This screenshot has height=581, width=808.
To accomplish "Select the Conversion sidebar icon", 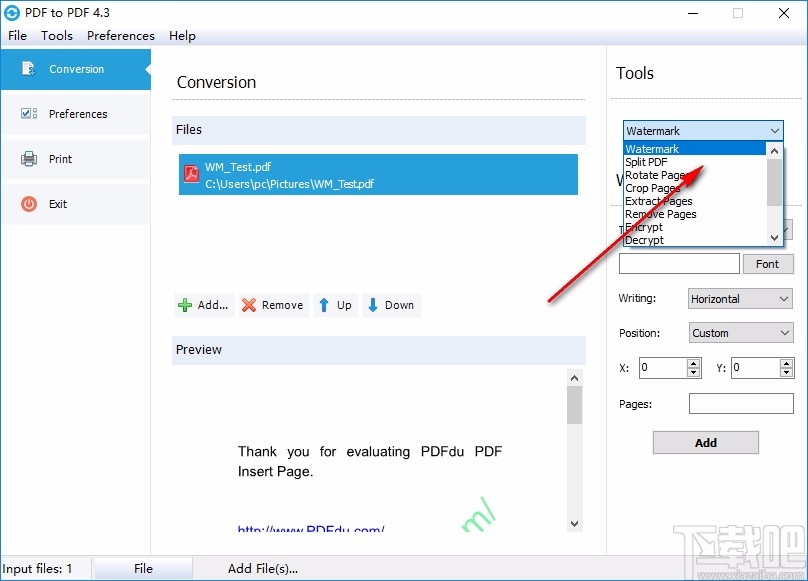I will [28, 69].
